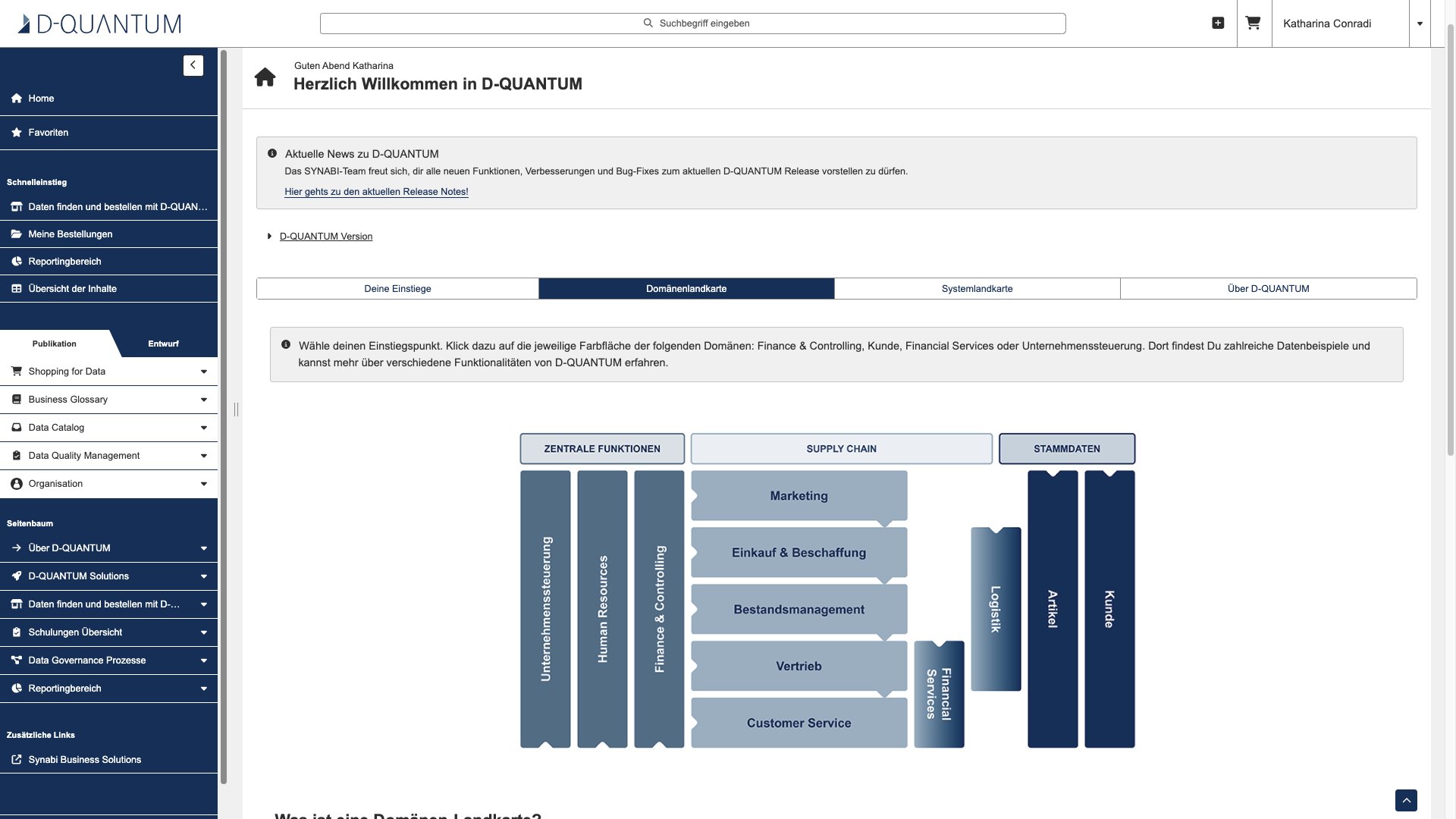Click the Artikel domain block
The width and height of the screenshot is (1456, 819).
click(1053, 609)
